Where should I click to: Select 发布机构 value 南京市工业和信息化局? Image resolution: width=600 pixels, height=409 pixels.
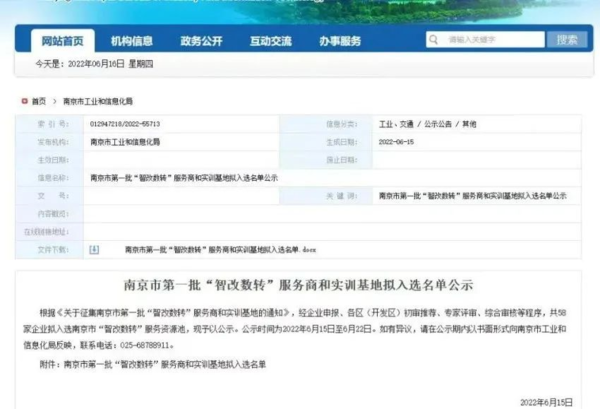(125, 142)
